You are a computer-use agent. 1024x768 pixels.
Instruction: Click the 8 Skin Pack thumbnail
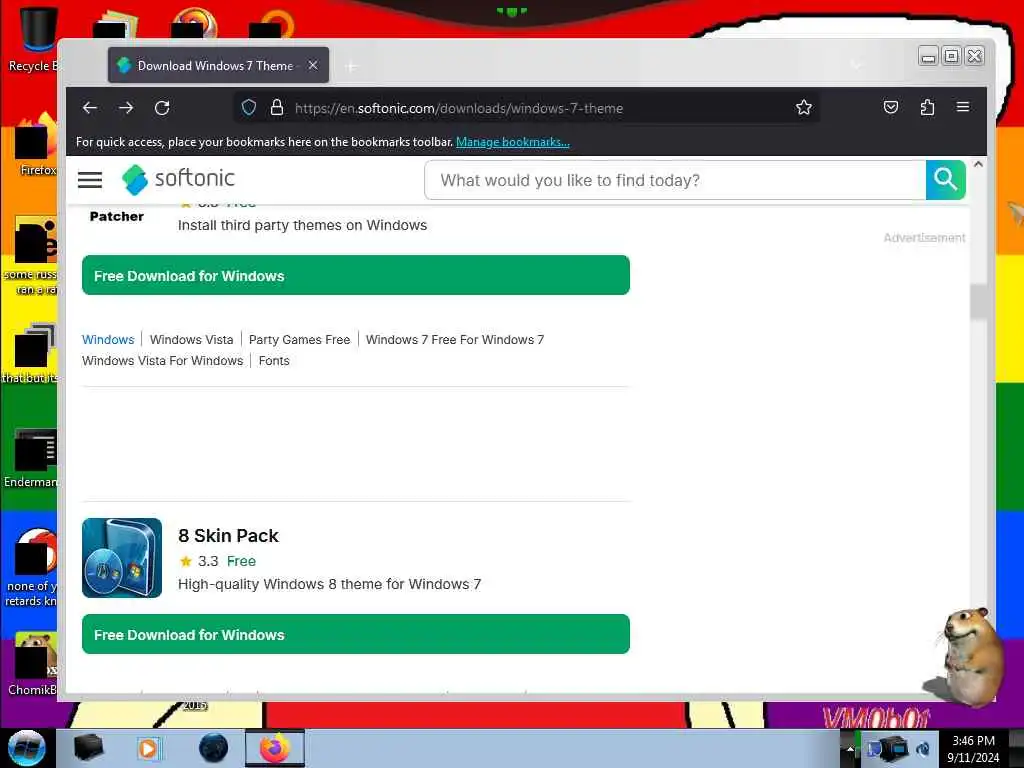pyautogui.click(x=122, y=558)
